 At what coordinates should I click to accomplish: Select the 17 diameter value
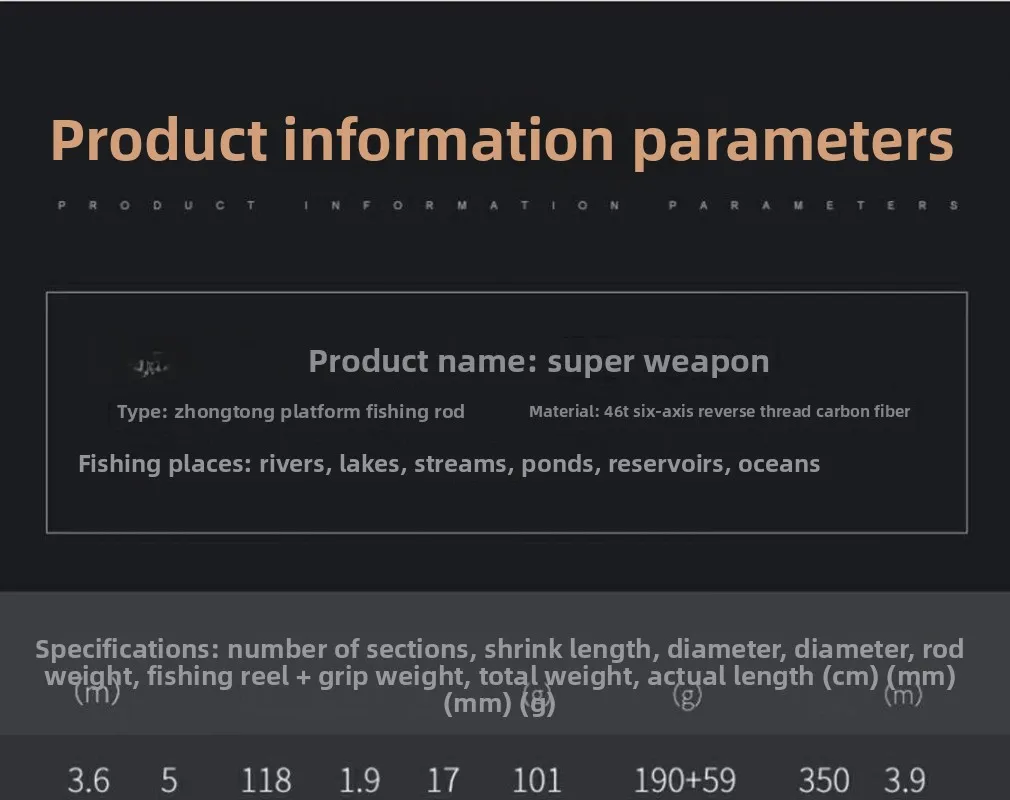pos(442,780)
